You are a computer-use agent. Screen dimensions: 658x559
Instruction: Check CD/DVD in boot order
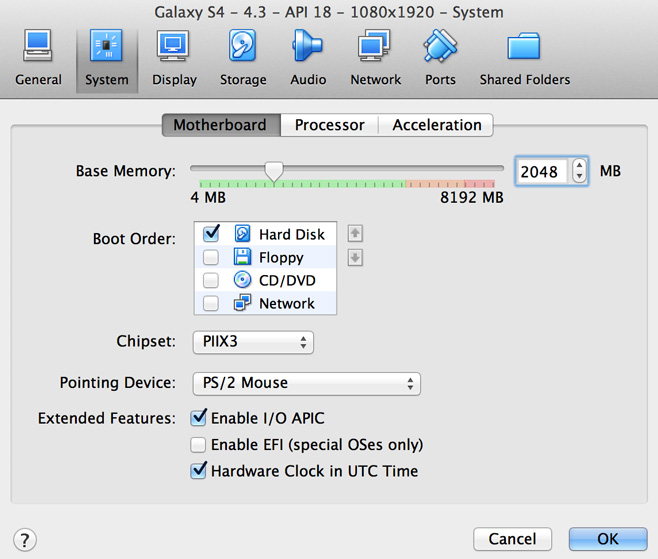pyautogui.click(x=211, y=280)
